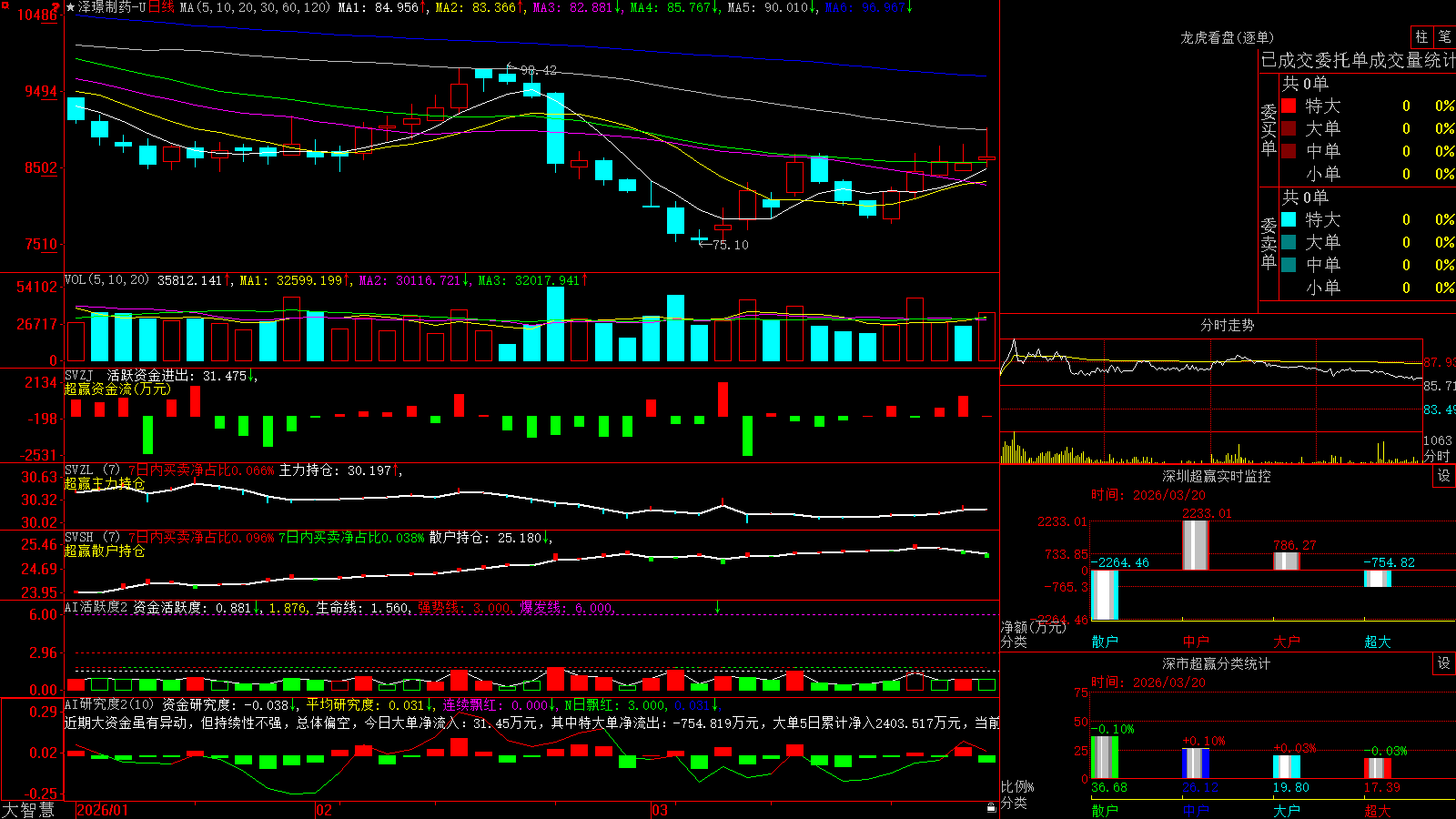Click the 中户 bar showing 2233.01
The image size is (1456, 819).
tap(1196, 546)
